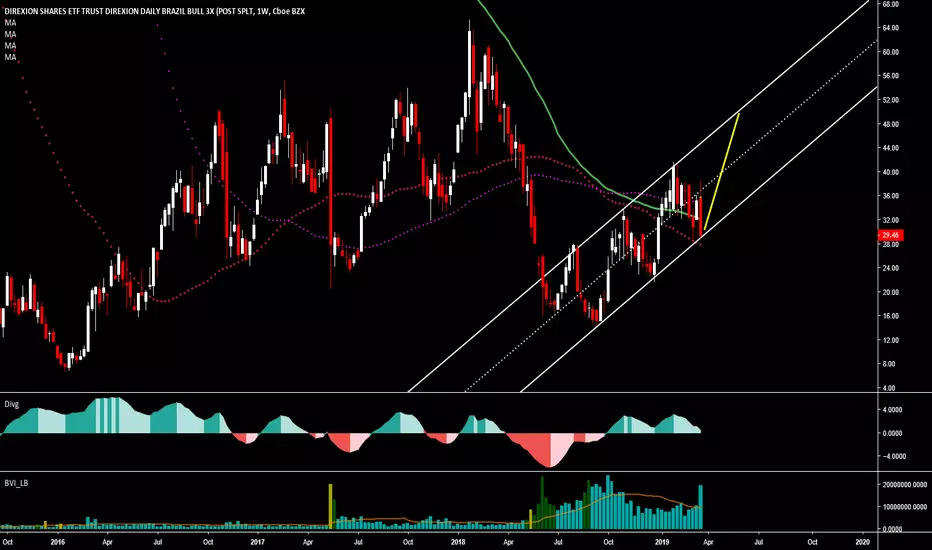Select the Divg indicator label
This screenshot has width=932, height=550.
click(x=12, y=404)
